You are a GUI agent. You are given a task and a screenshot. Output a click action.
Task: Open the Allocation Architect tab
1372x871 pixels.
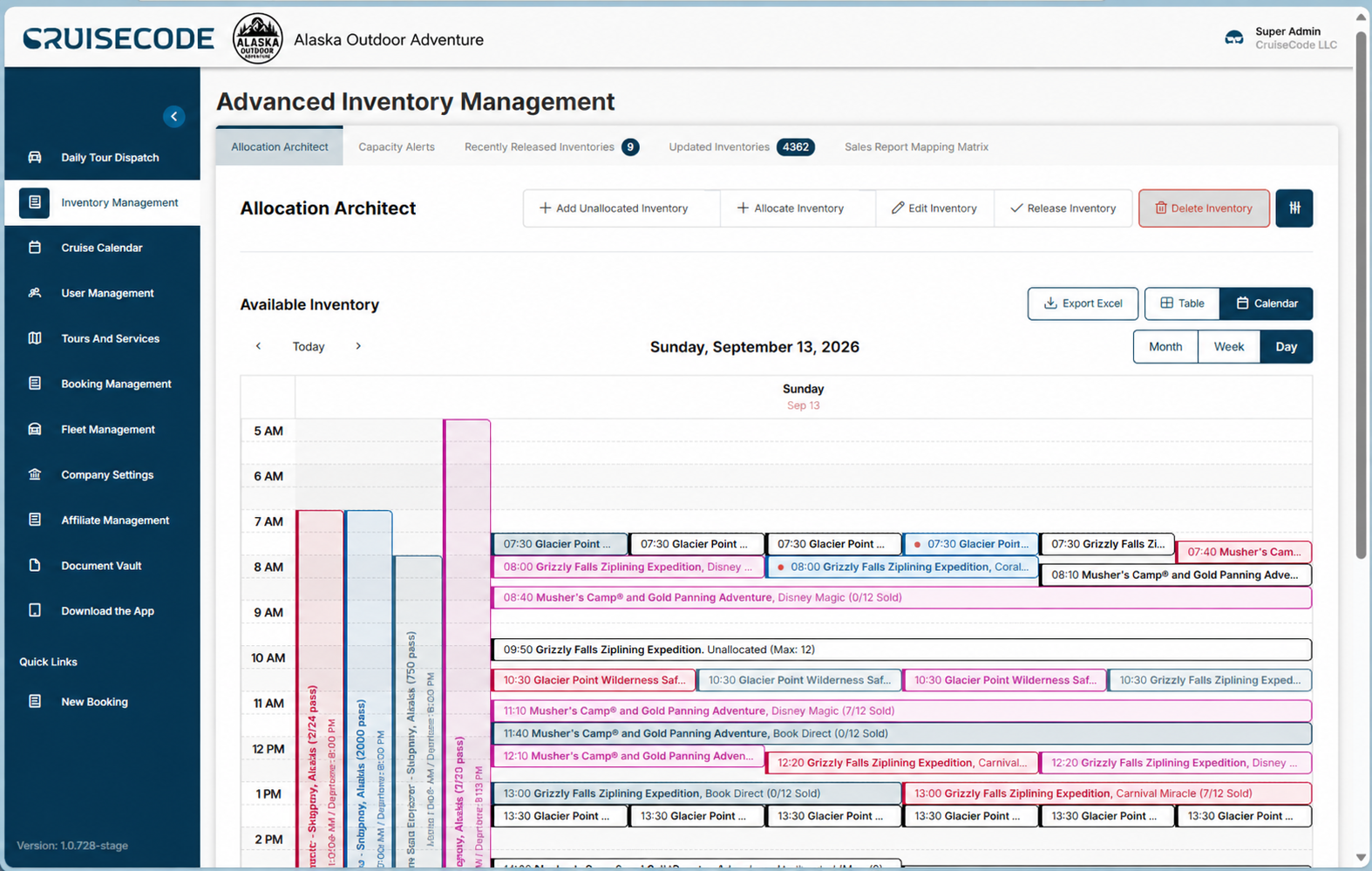[x=280, y=146]
